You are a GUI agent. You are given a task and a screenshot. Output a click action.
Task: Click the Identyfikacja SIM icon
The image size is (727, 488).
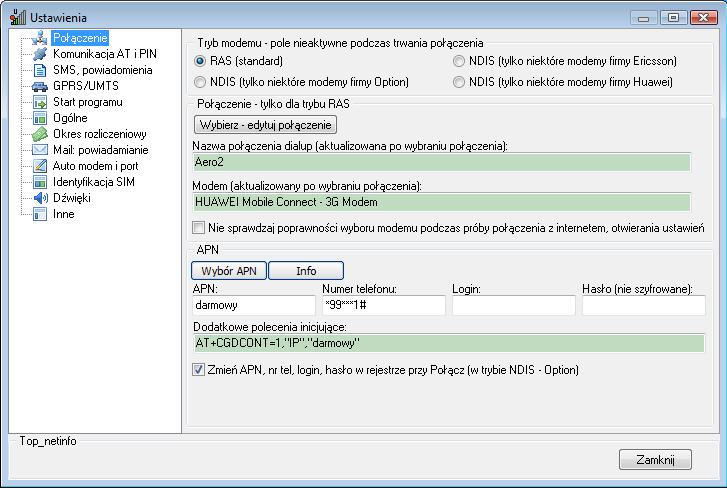pos(40,182)
